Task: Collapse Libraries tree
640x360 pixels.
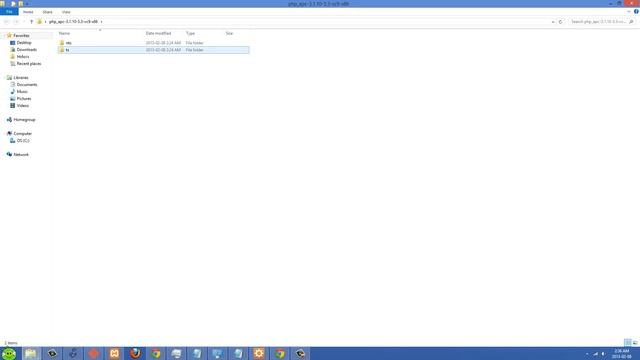Action: click(4, 78)
